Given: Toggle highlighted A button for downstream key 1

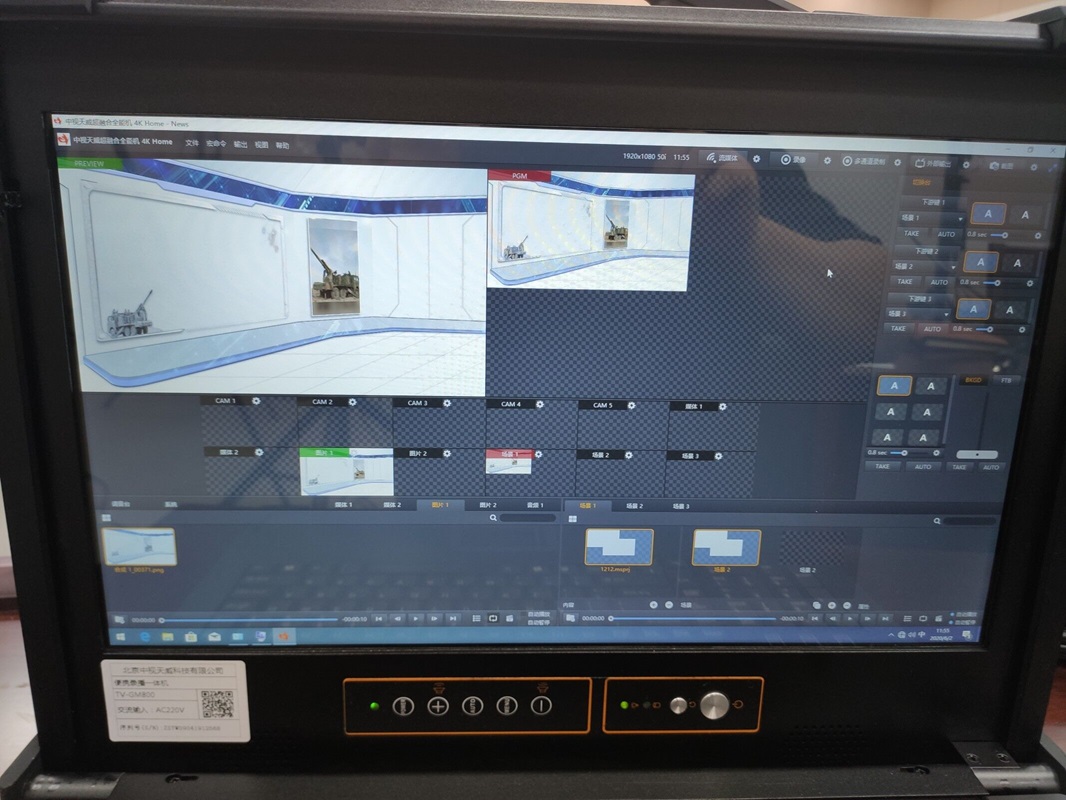Looking at the screenshot, I should (x=988, y=214).
